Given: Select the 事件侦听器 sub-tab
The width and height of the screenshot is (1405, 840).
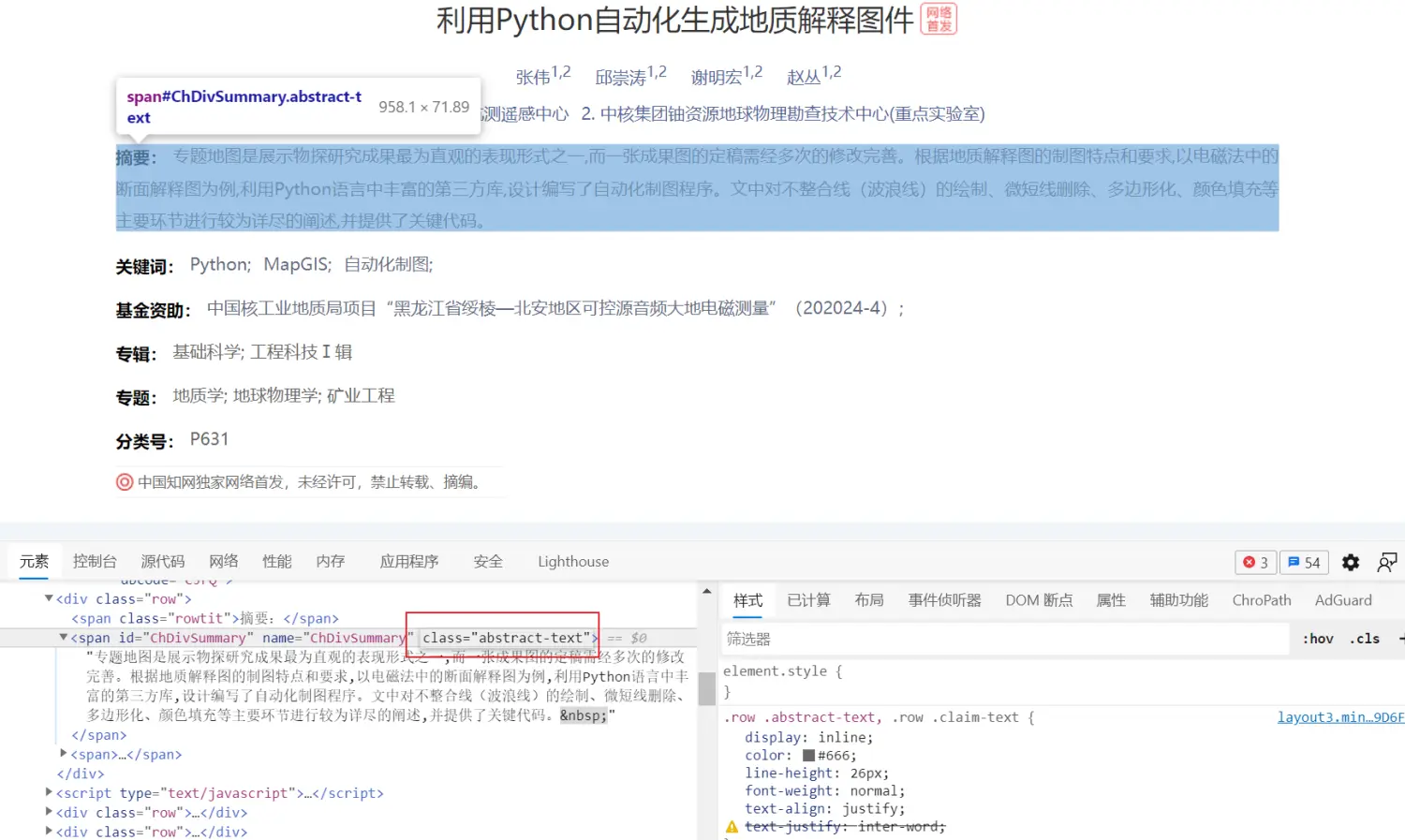Looking at the screenshot, I should pyautogui.click(x=945, y=600).
